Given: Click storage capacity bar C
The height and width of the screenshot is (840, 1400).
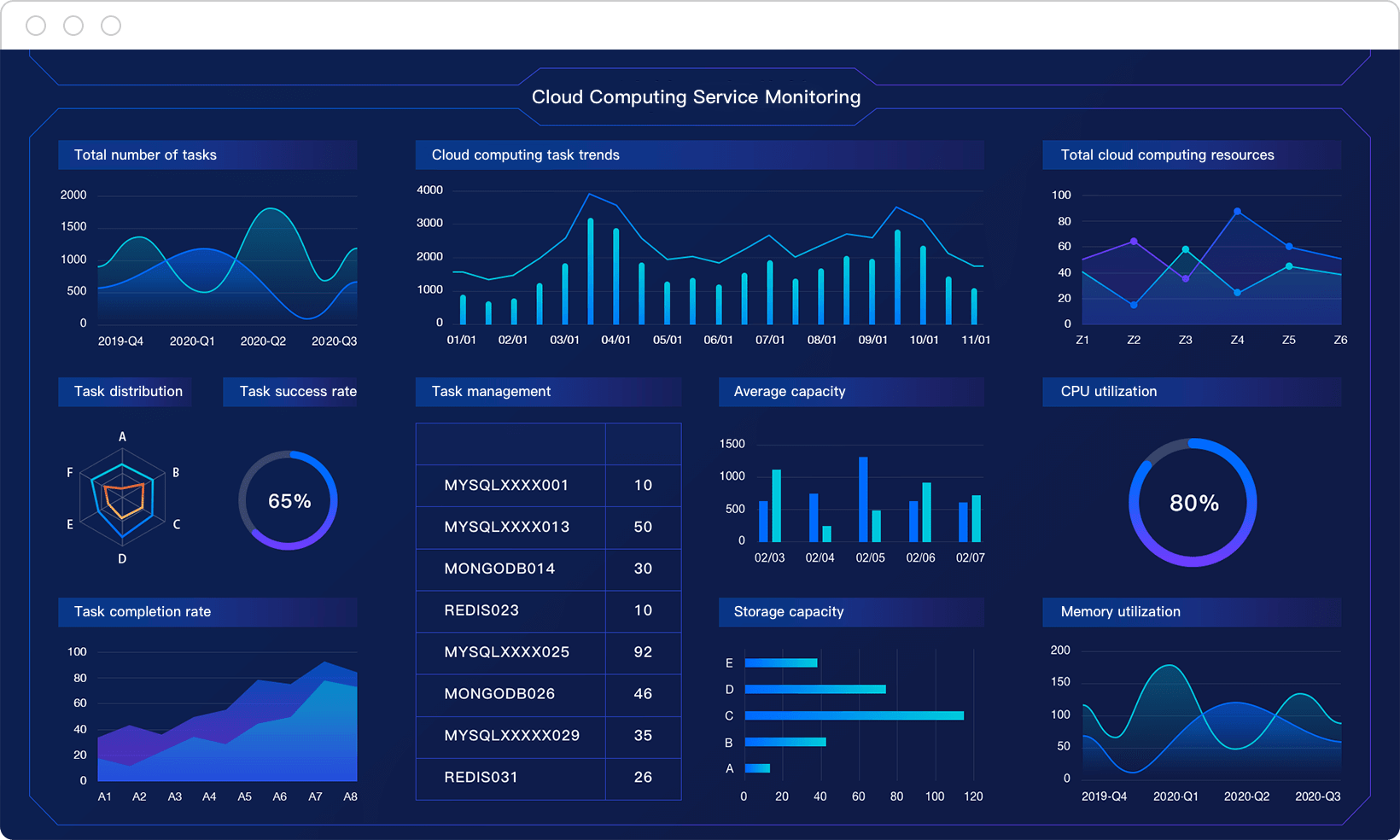Looking at the screenshot, I should [855, 715].
